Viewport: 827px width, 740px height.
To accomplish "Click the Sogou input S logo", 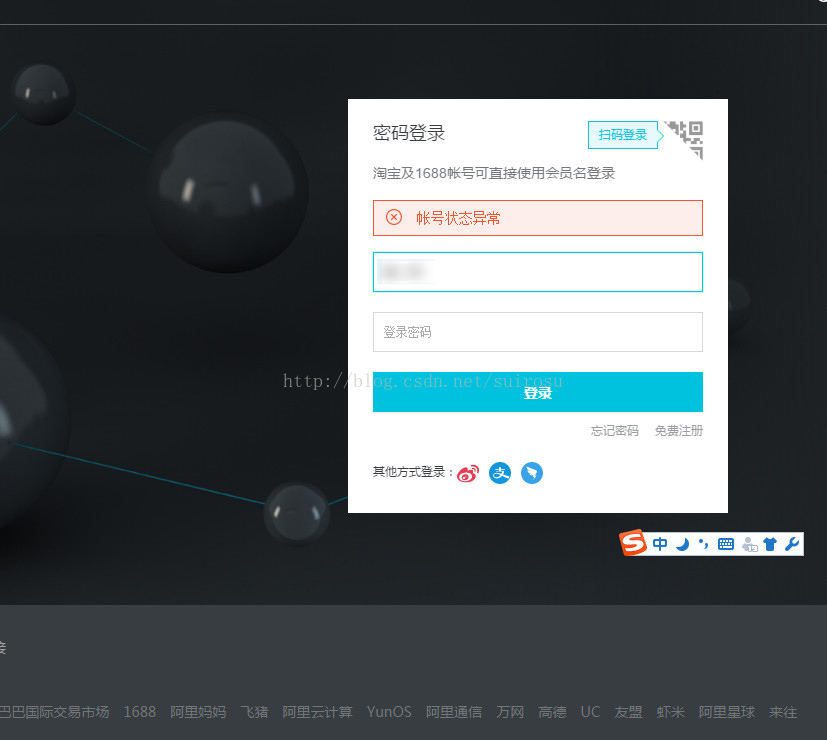I will point(633,543).
